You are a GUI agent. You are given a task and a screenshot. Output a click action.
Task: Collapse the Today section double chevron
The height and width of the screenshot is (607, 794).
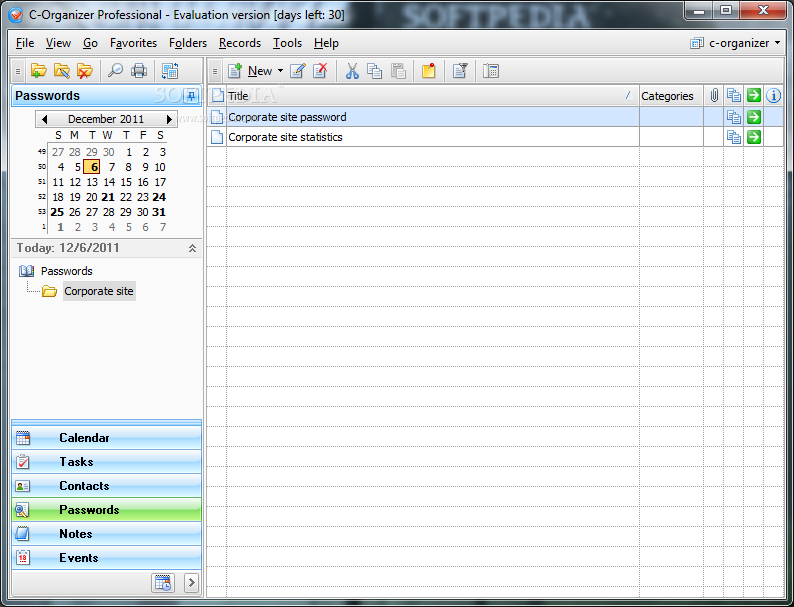point(192,248)
